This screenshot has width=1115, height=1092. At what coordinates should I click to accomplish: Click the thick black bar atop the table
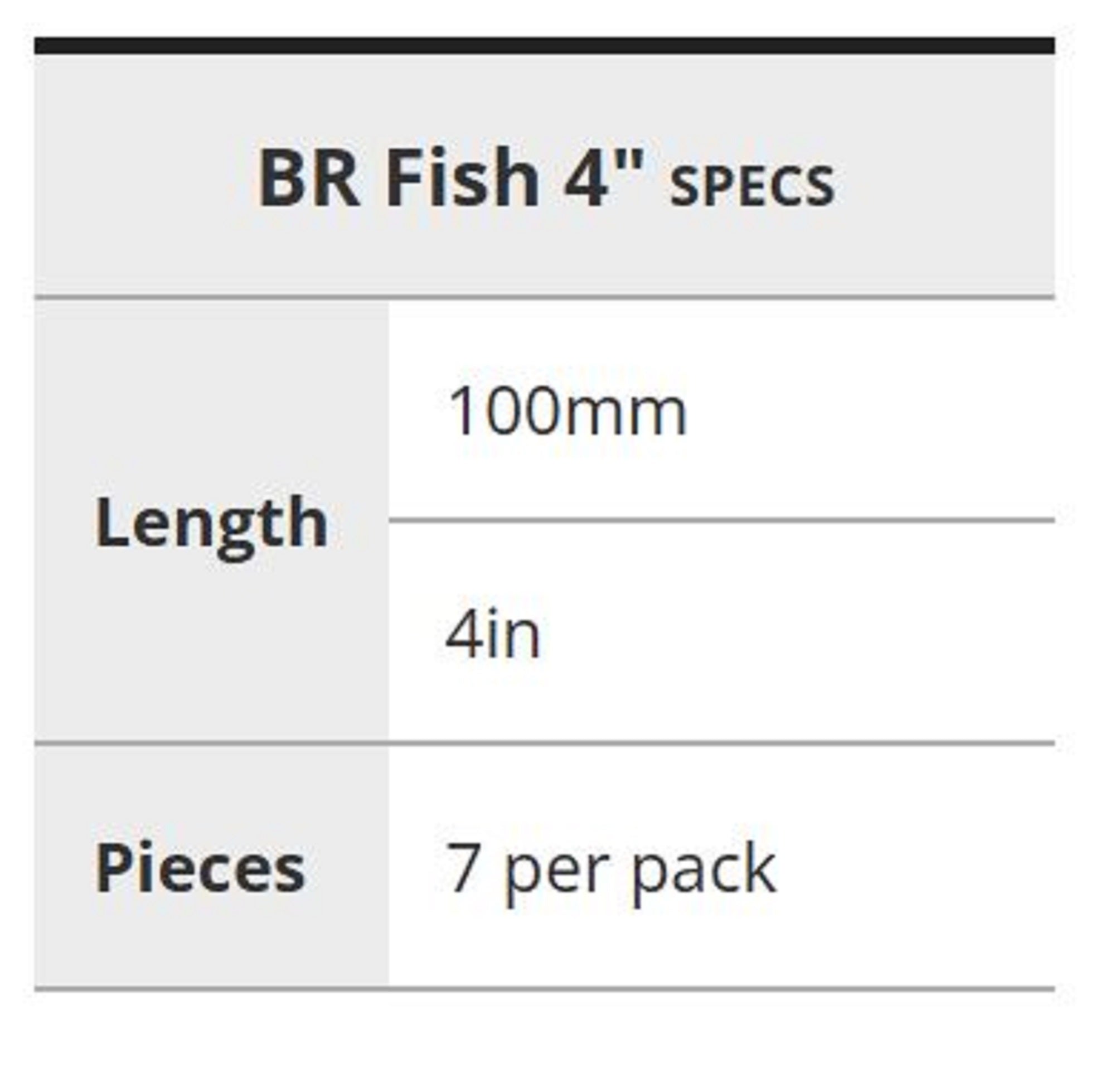coord(544,46)
